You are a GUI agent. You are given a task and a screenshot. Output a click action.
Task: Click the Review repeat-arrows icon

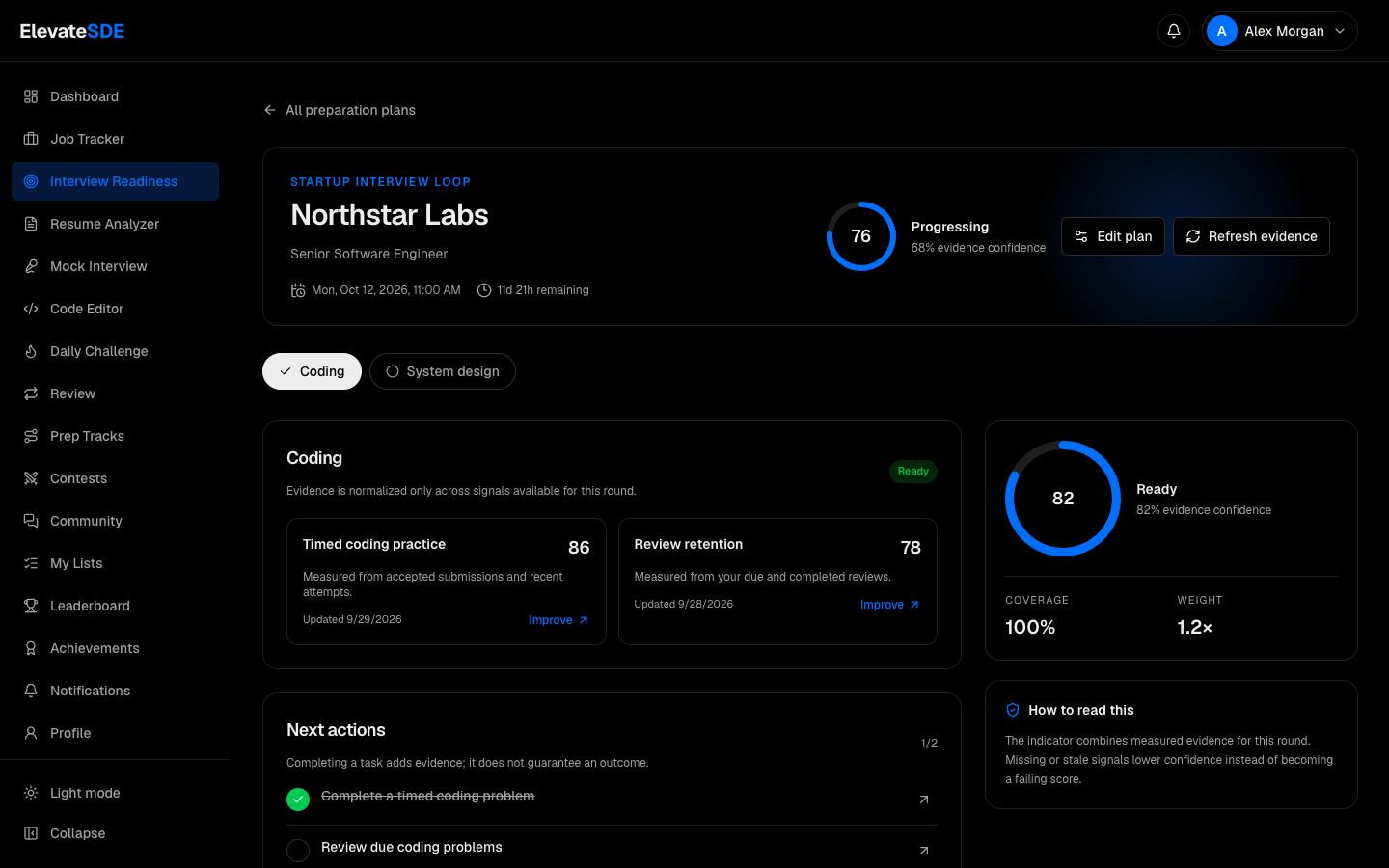point(31,393)
